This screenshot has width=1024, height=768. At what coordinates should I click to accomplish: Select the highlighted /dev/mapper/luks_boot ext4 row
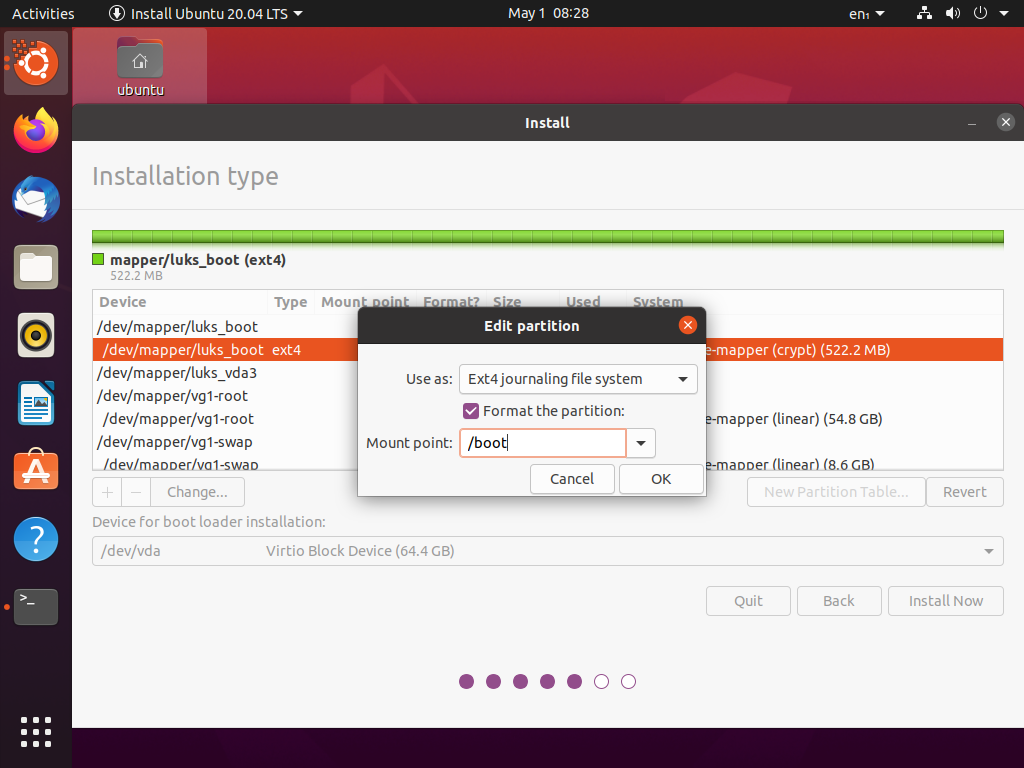[x=547, y=349]
